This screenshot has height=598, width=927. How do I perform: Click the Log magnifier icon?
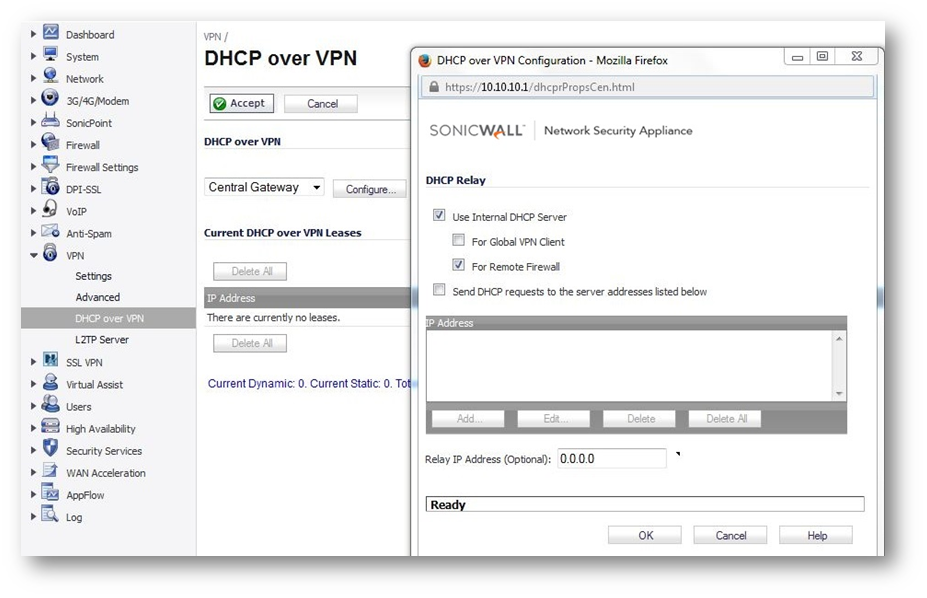tap(51, 516)
